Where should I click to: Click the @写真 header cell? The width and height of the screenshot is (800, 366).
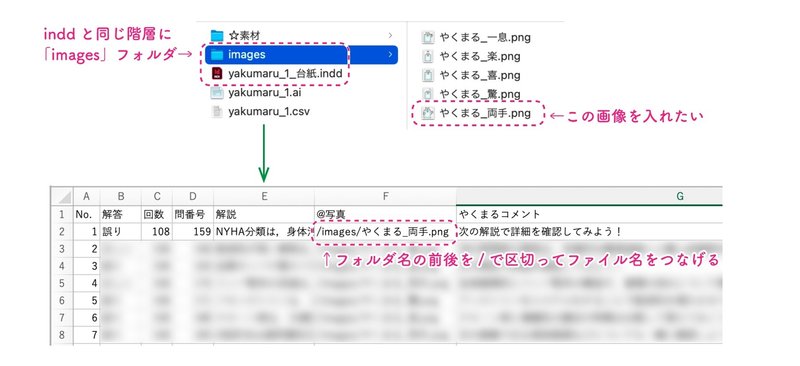[385, 214]
